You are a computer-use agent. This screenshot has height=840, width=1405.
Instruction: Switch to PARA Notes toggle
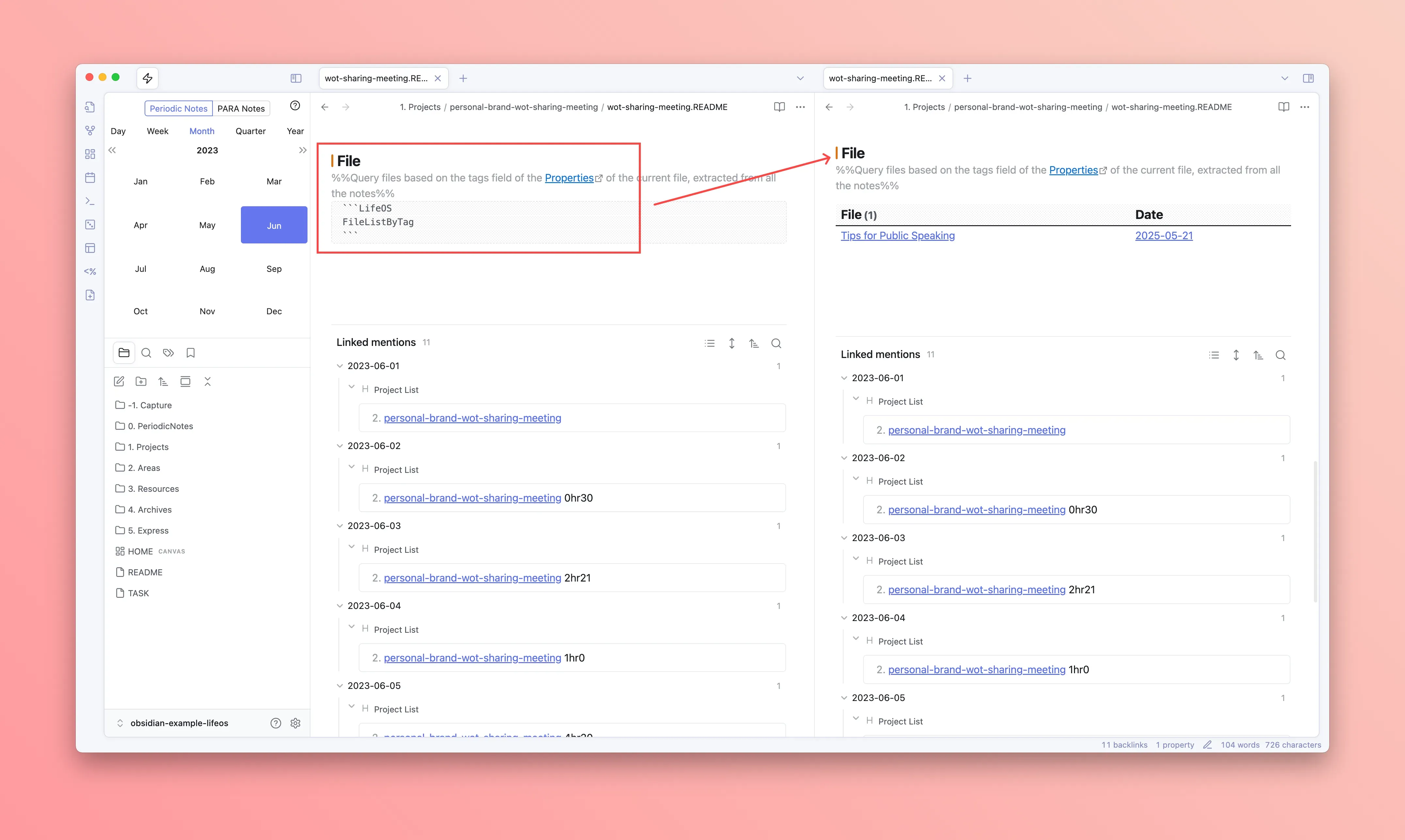241,109
